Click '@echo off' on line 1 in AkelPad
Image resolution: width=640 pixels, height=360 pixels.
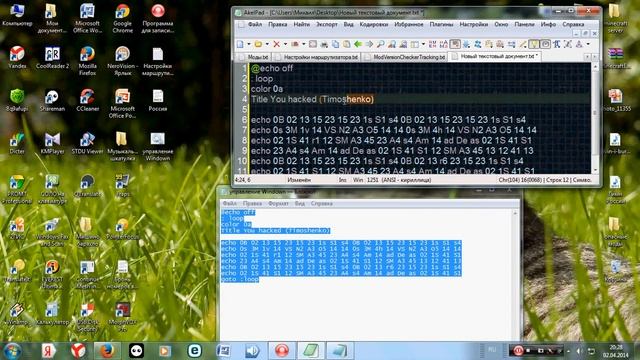(272, 68)
